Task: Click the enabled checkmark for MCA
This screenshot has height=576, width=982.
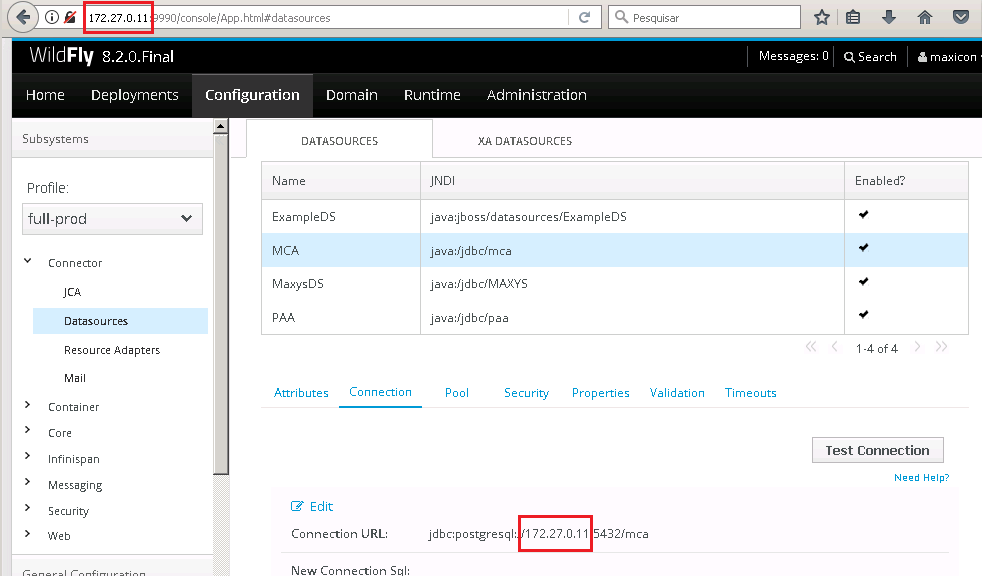Action: (x=864, y=247)
